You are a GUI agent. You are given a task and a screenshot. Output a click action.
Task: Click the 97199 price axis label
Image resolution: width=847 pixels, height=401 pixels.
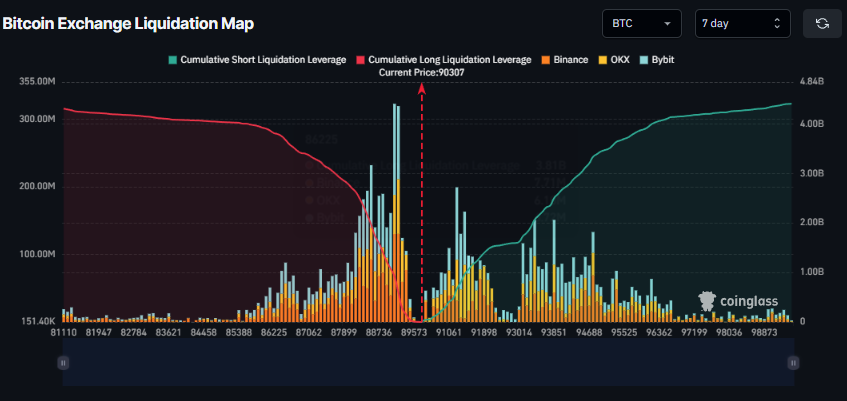coord(693,332)
